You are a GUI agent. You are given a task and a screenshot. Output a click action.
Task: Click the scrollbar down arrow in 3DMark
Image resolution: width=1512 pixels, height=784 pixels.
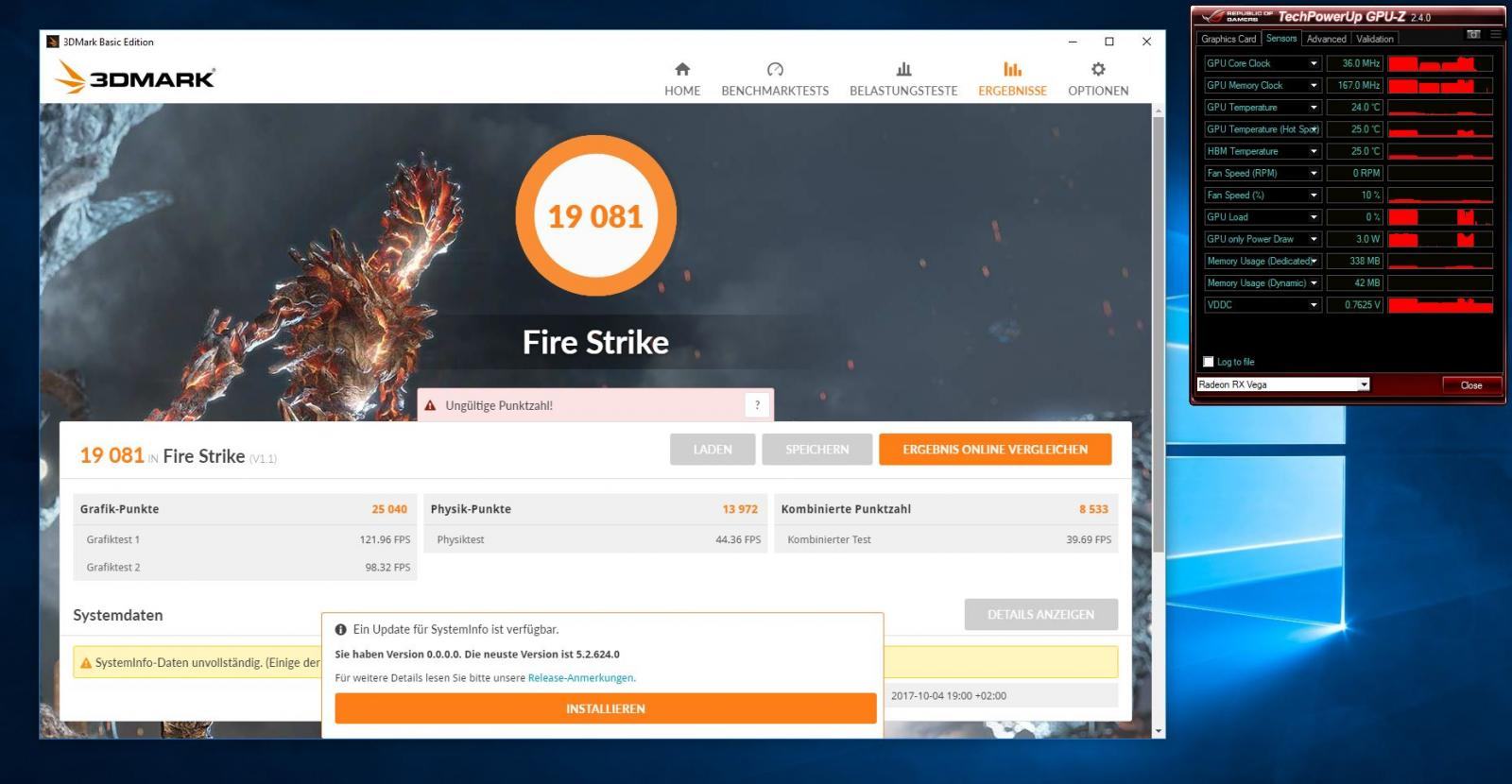pyautogui.click(x=1159, y=731)
